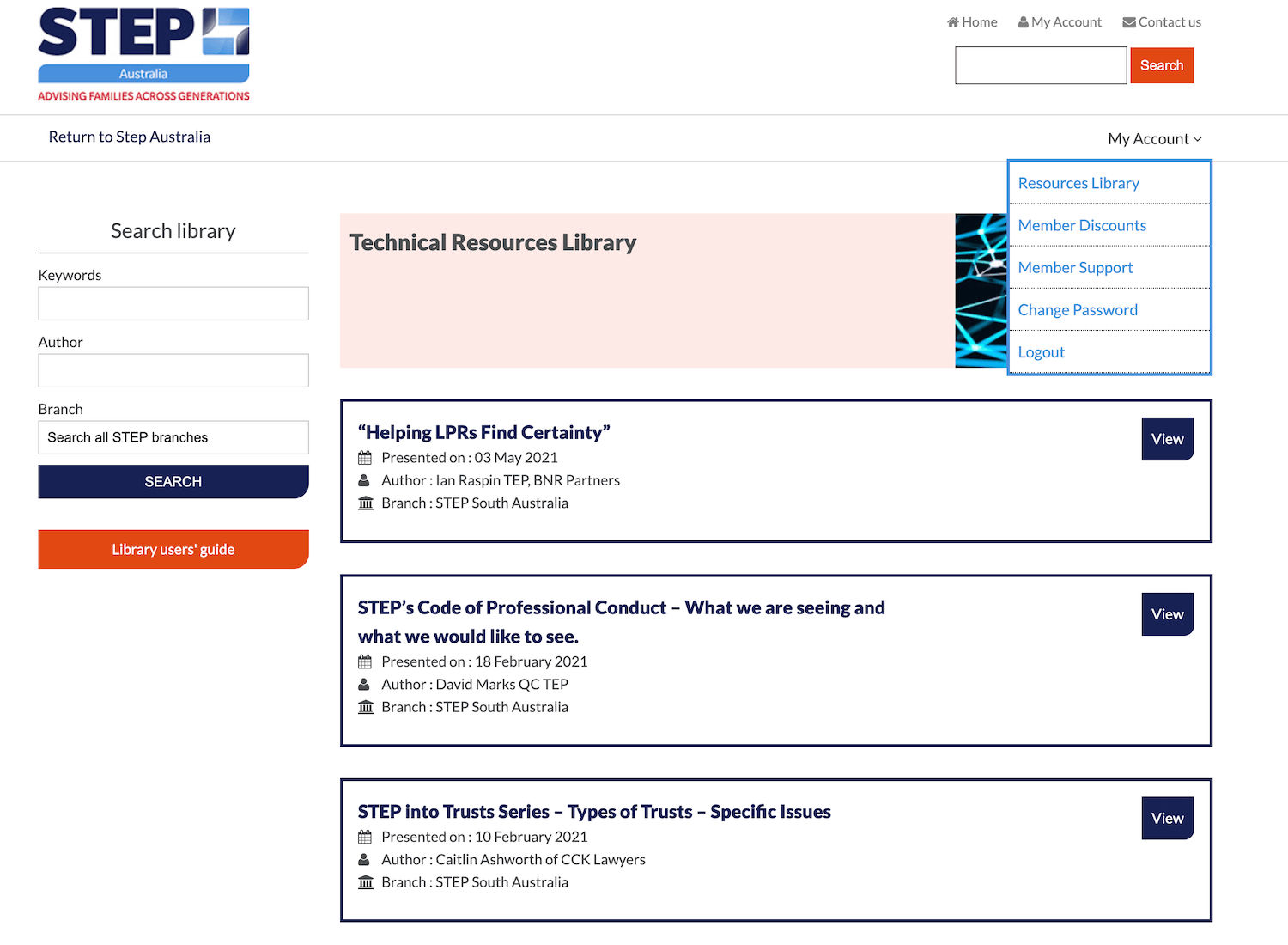Click branch icon under David Marks entry
Viewport: 1288px width, 945px height.
point(366,707)
